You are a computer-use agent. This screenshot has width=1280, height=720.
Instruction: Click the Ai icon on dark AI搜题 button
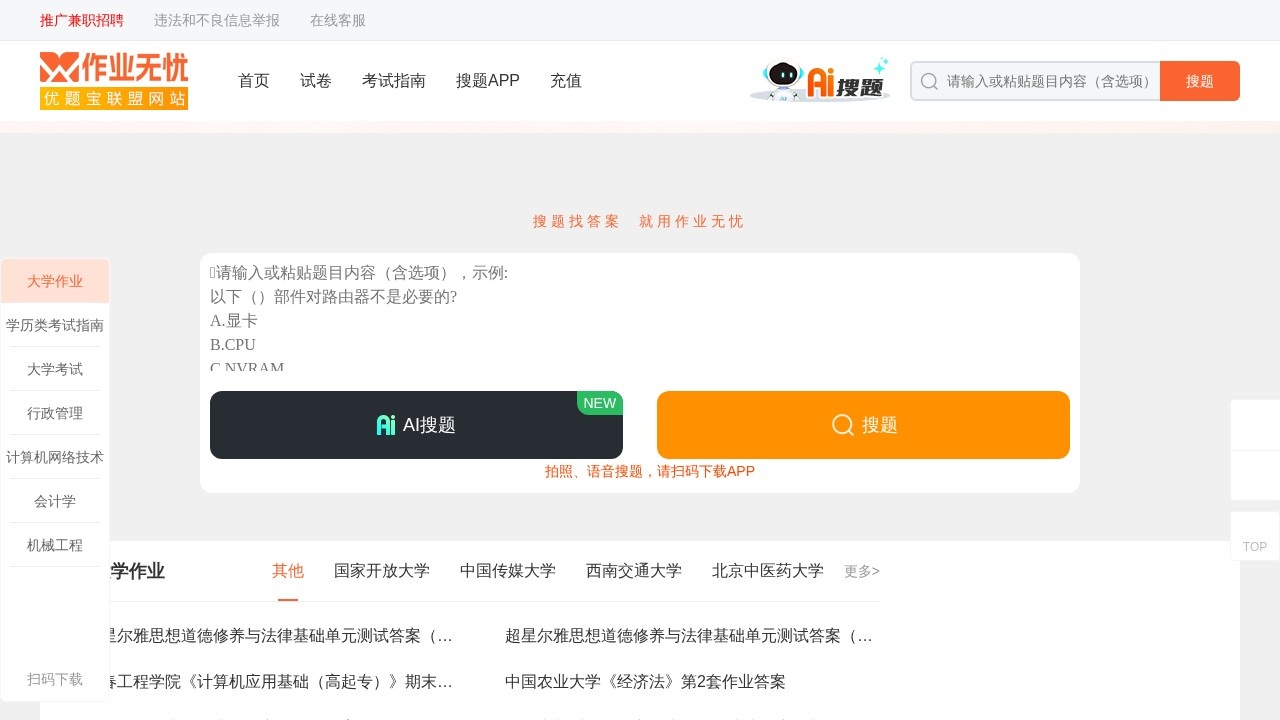point(387,424)
